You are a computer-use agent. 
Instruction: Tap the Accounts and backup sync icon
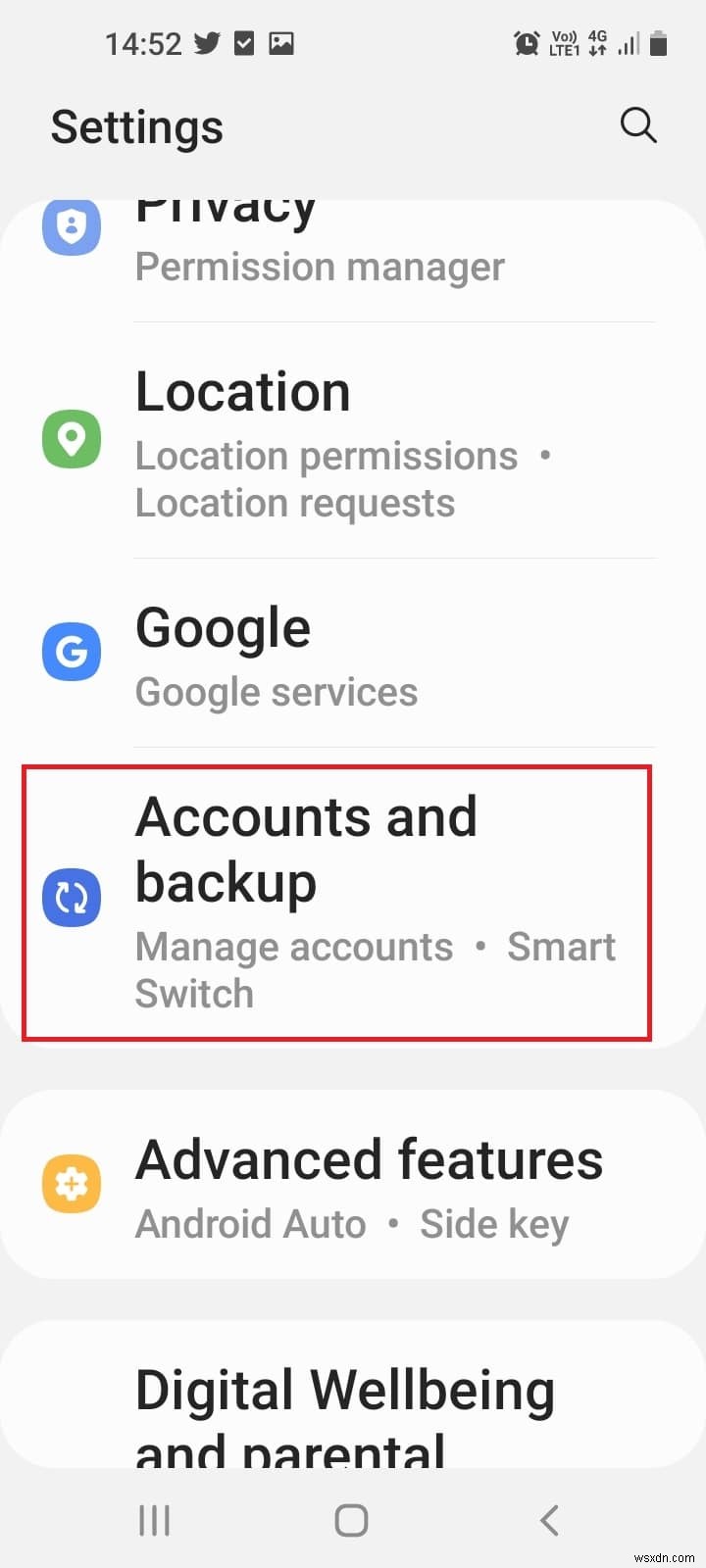[72, 897]
